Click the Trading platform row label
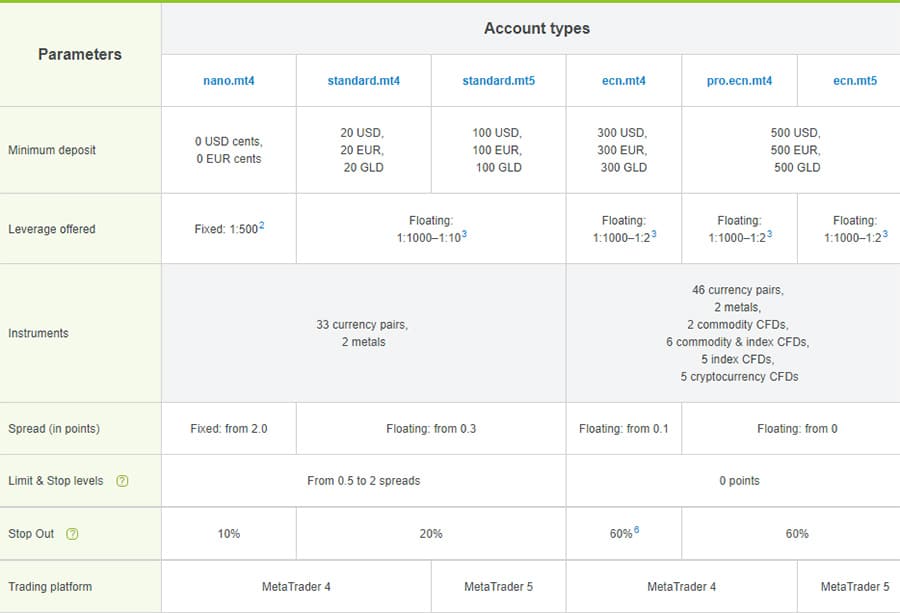This screenshot has height=613, width=900. pyautogui.click(x=50, y=587)
